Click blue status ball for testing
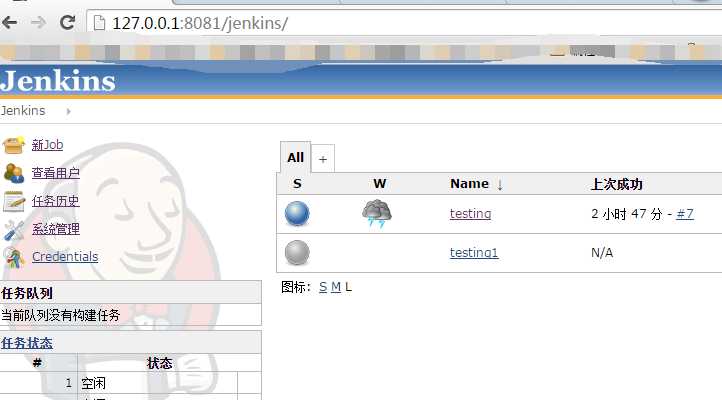This screenshot has height=400, width=722. [x=297, y=214]
